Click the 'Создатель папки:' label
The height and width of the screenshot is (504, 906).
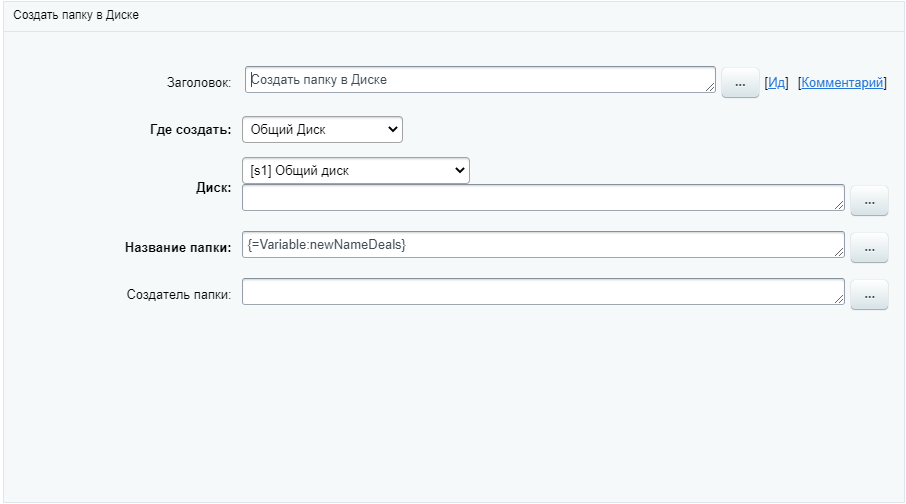[x=179, y=294]
